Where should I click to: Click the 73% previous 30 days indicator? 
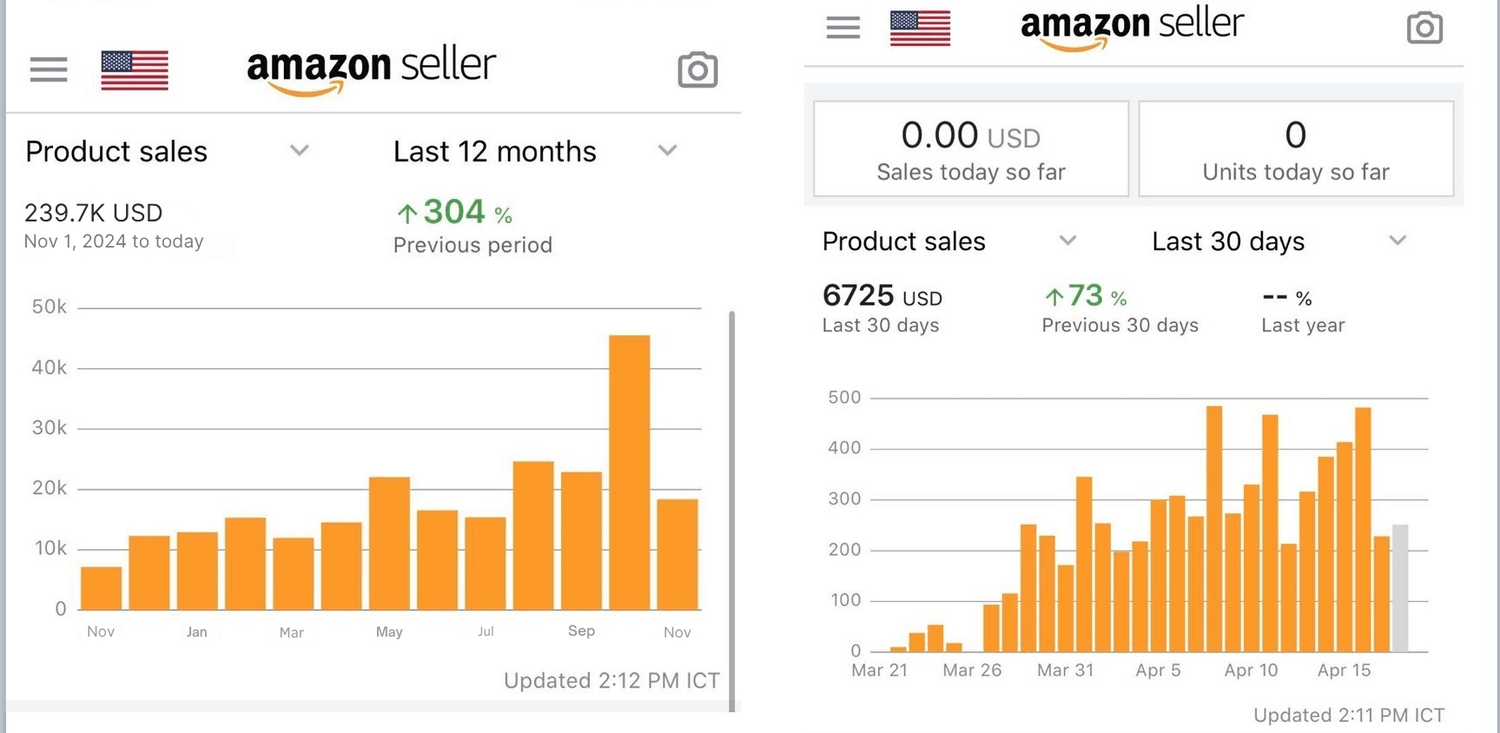pos(1085,297)
